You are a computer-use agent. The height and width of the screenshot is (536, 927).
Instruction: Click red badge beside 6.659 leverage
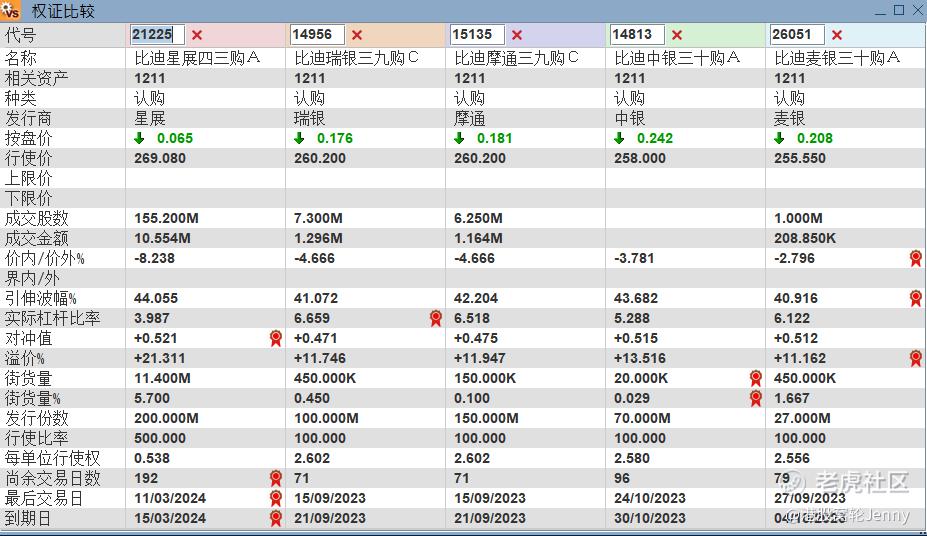436,318
